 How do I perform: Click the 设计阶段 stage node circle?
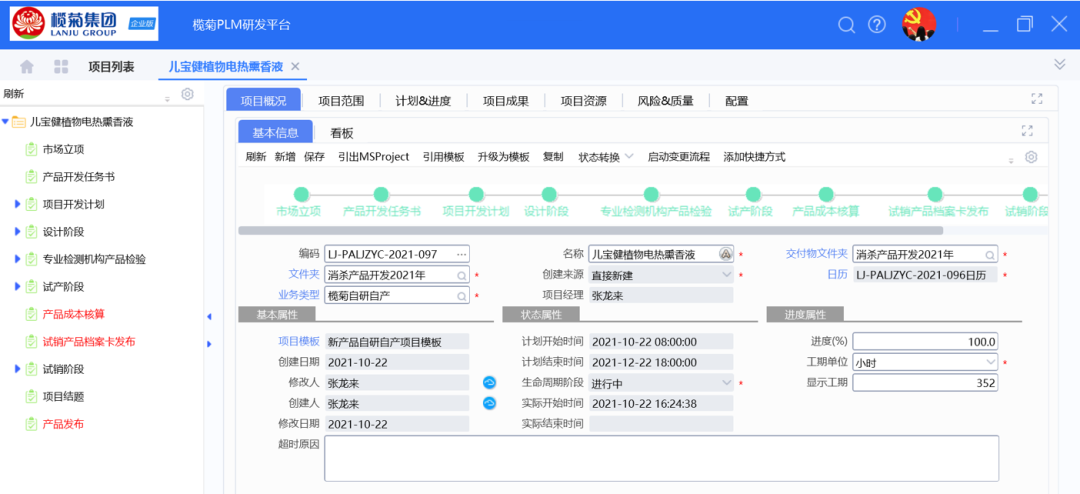(x=549, y=194)
